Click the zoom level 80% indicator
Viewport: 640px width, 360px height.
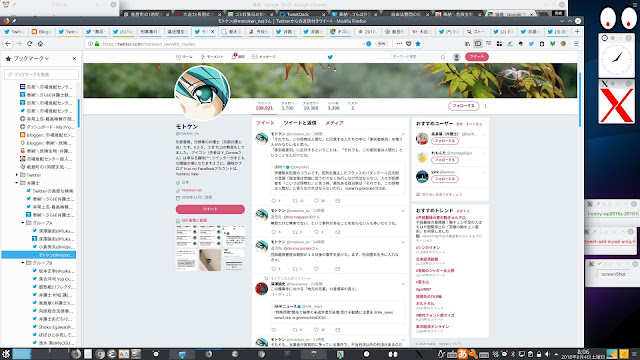point(381,44)
